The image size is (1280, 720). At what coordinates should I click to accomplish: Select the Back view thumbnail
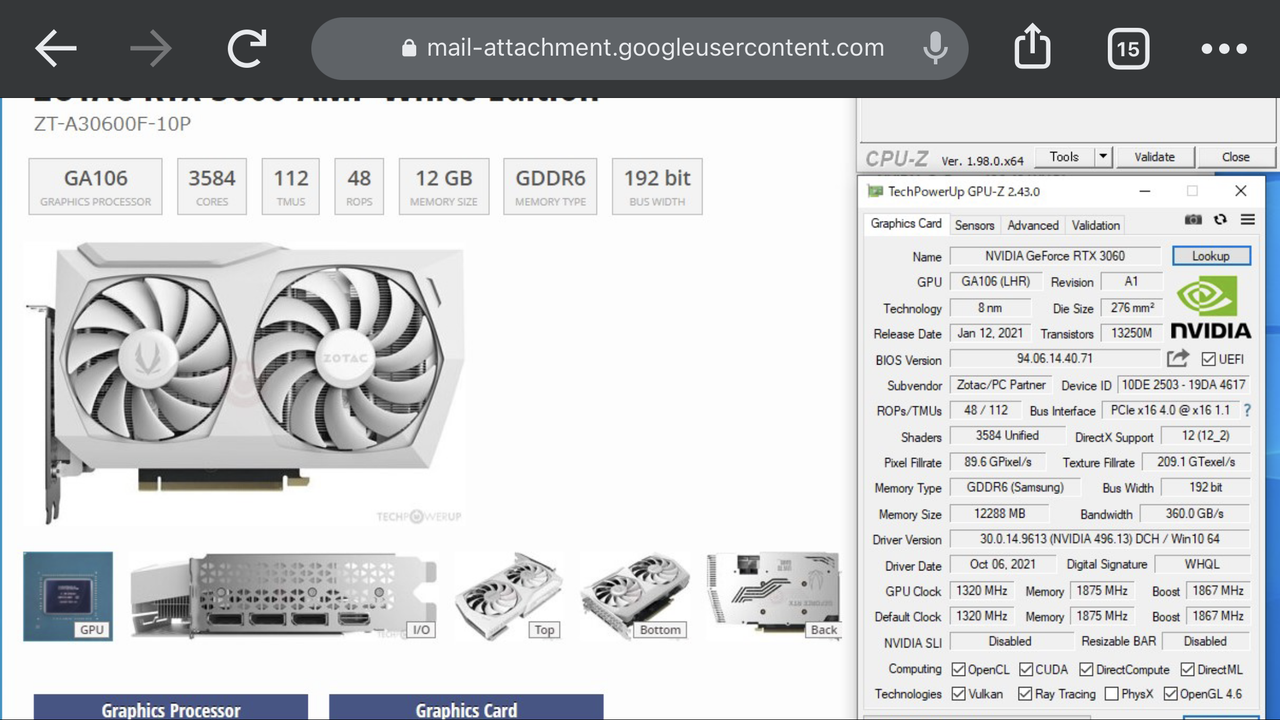pos(773,596)
